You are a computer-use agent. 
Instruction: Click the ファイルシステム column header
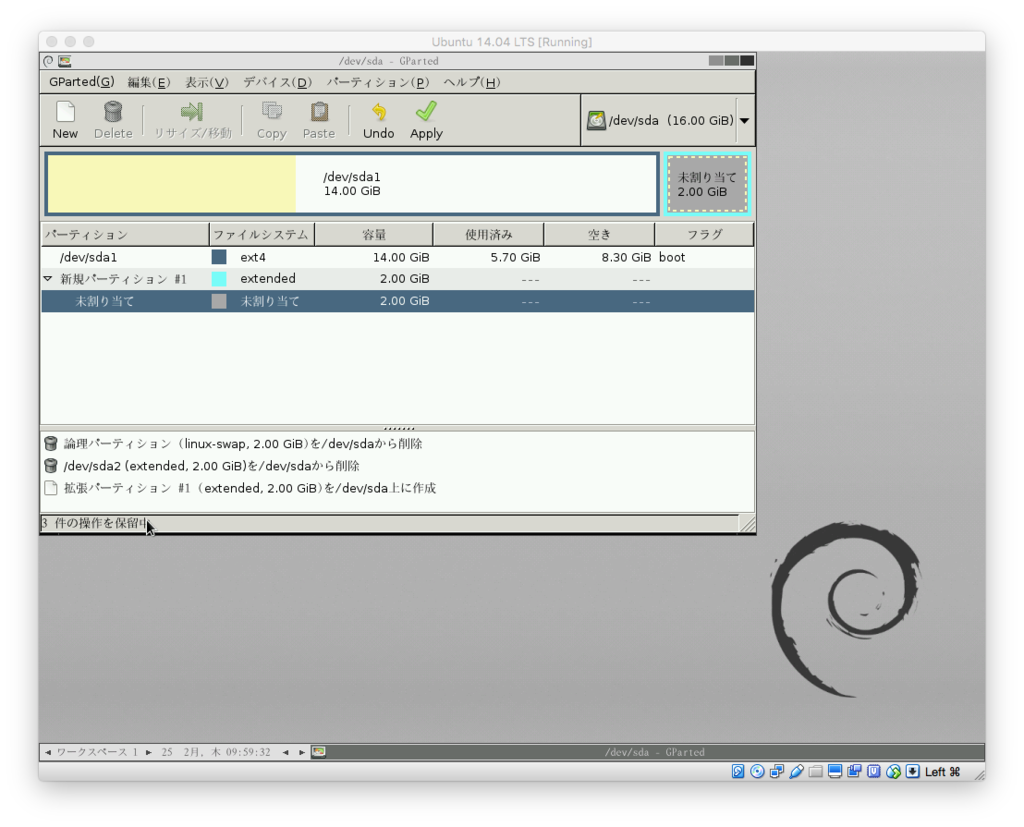(x=262, y=235)
